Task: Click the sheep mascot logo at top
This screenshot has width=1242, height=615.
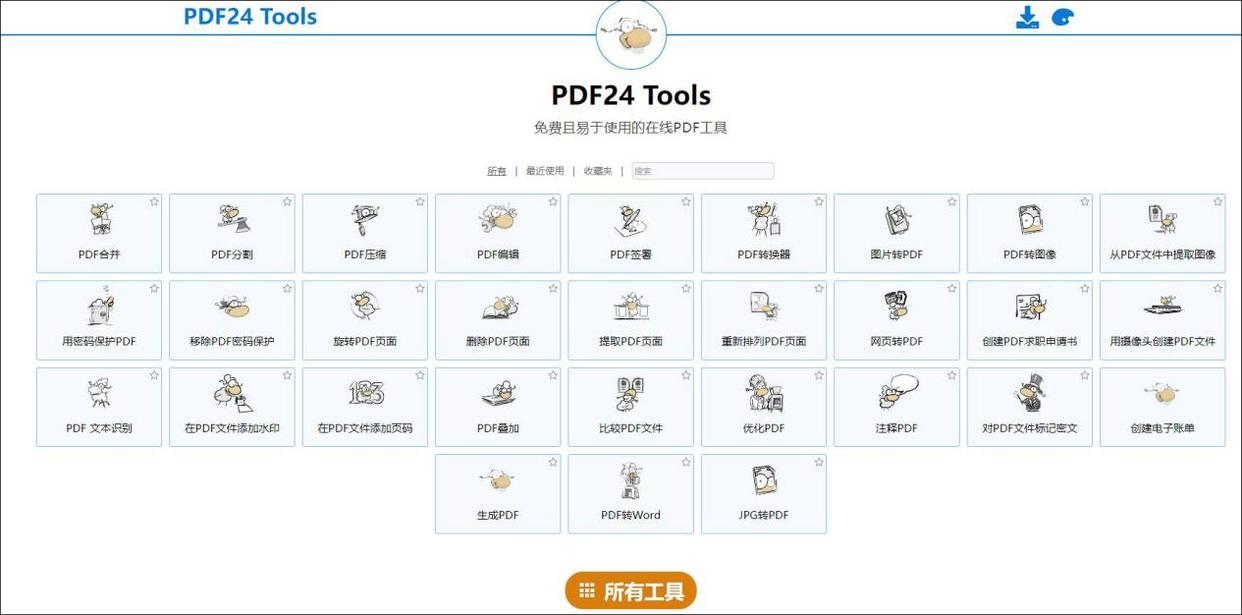Action: 631,35
